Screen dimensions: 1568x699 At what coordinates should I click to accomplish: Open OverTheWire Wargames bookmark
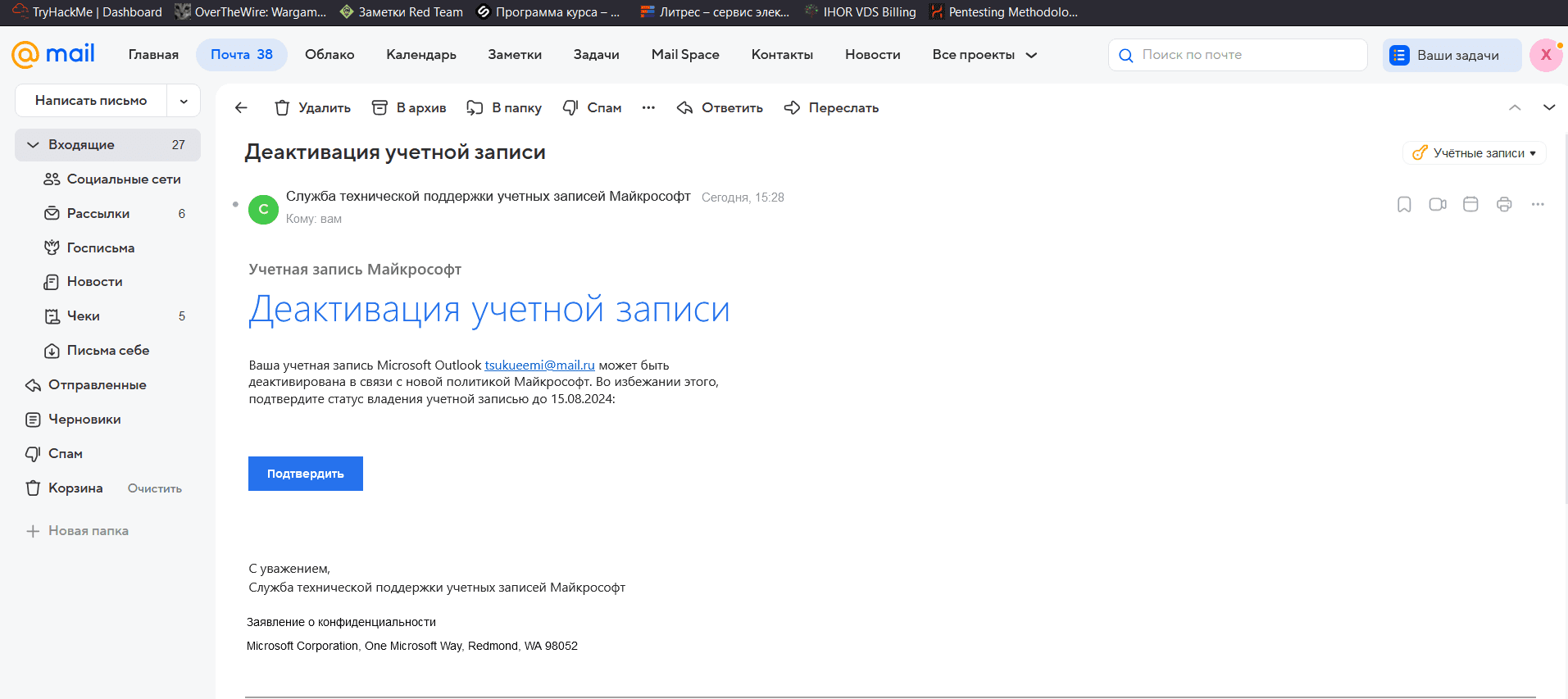(251, 11)
